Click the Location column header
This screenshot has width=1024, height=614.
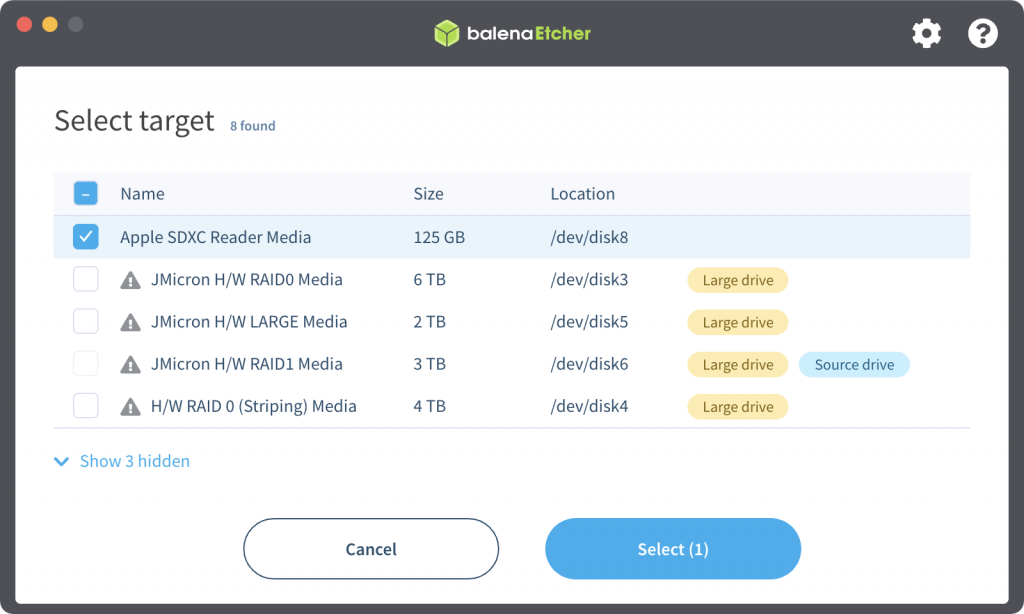[x=583, y=194]
